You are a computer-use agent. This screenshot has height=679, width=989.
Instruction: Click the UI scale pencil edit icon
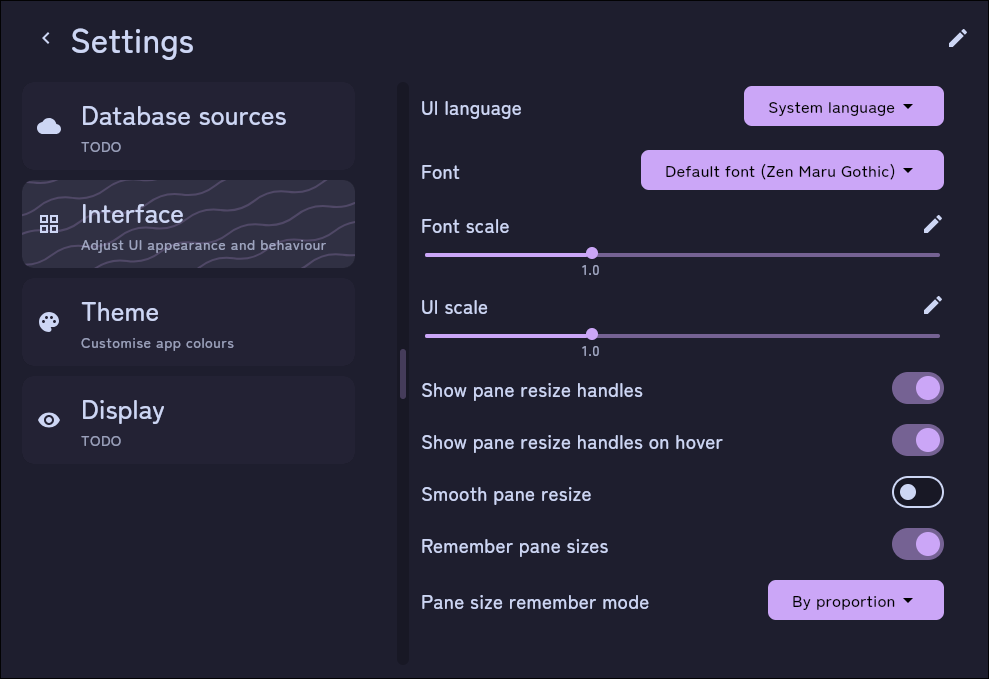pyautogui.click(x=933, y=305)
